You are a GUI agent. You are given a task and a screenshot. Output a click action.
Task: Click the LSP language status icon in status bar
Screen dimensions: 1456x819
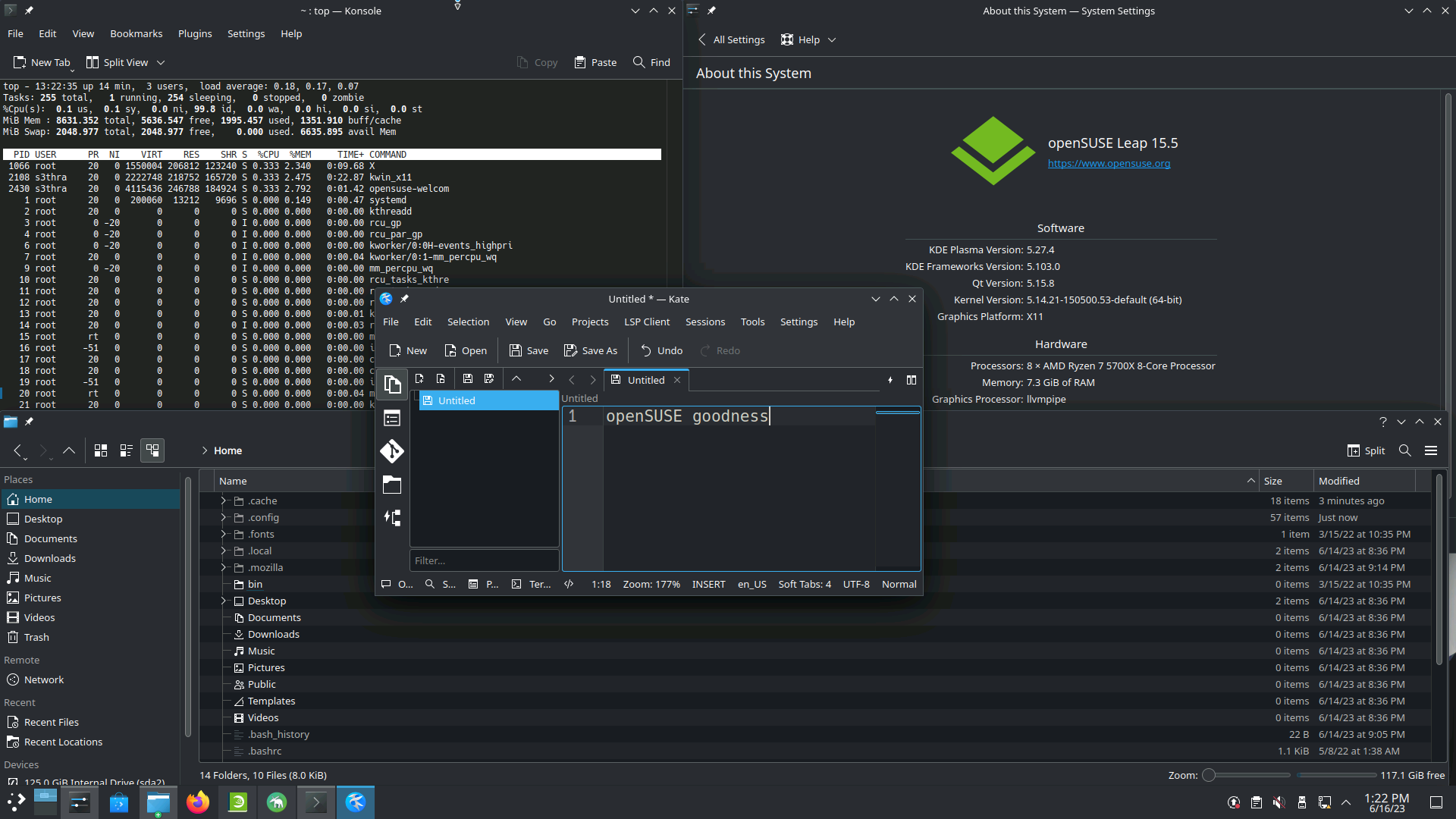(x=568, y=584)
